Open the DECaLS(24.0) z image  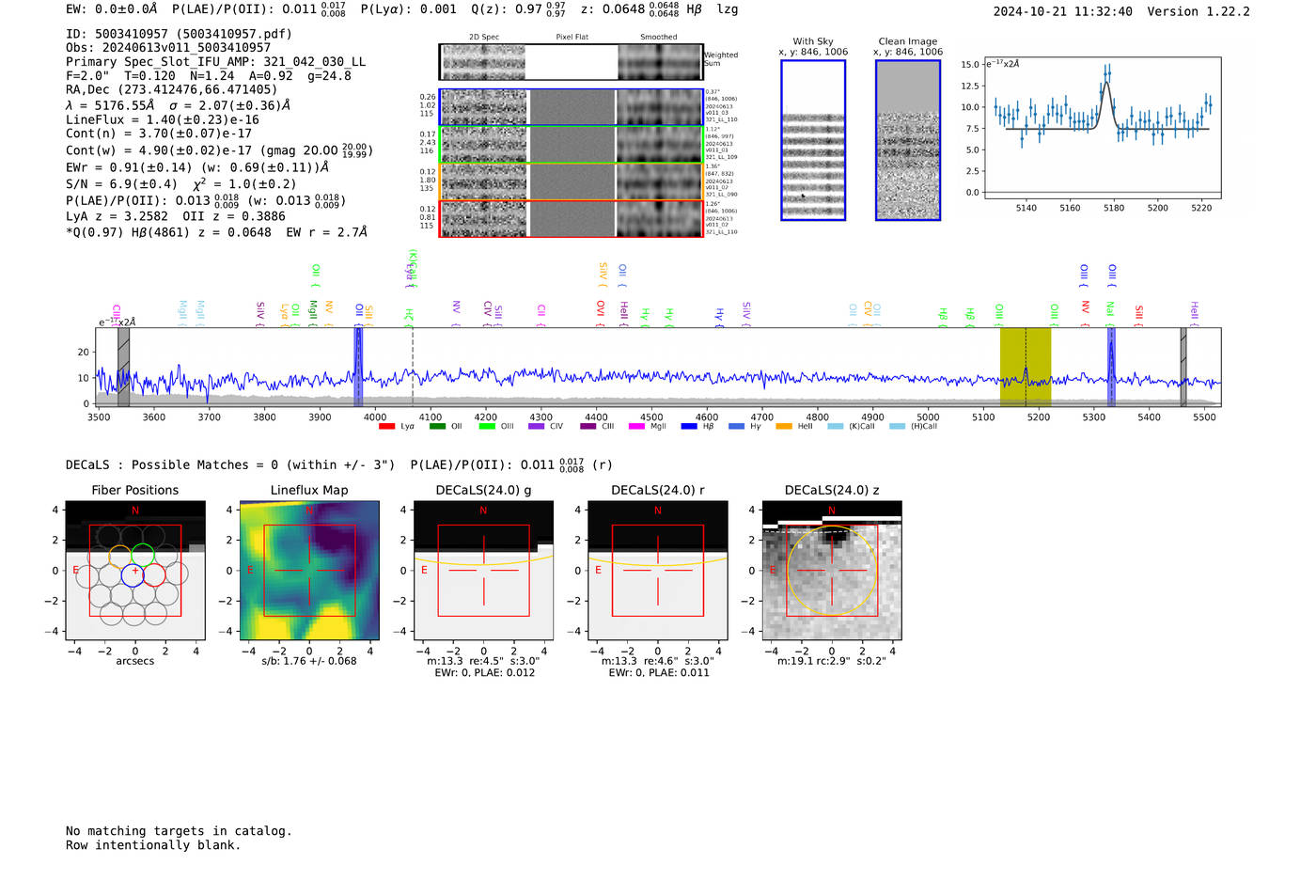click(832, 570)
